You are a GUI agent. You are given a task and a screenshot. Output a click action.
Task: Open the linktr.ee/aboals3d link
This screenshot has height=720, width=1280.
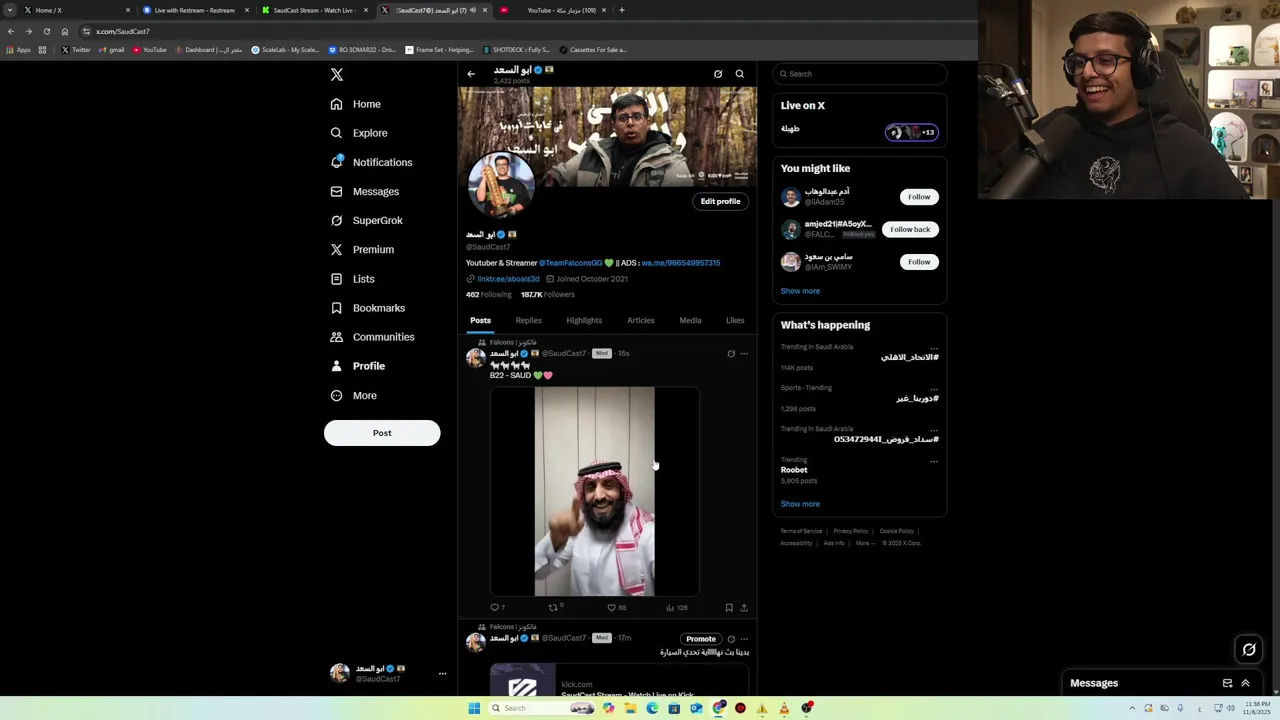tap(508, 279)
